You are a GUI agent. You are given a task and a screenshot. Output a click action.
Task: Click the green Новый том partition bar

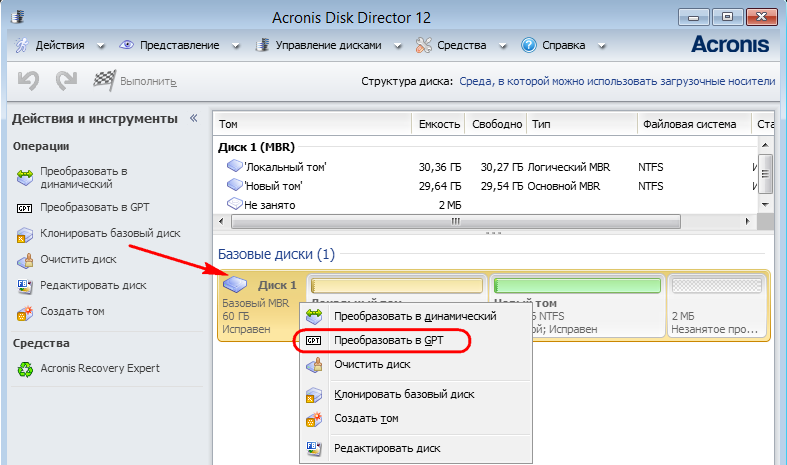point(577,286)
